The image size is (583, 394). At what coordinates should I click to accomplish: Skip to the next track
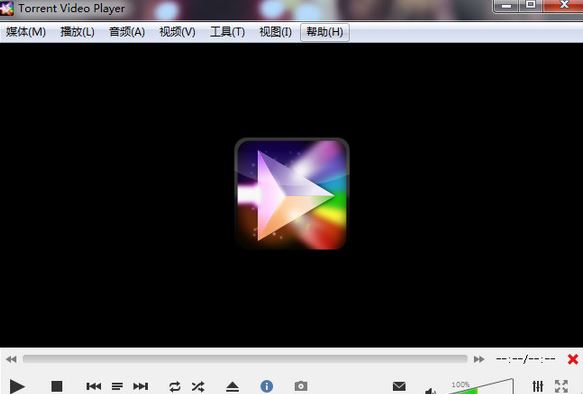141,387
